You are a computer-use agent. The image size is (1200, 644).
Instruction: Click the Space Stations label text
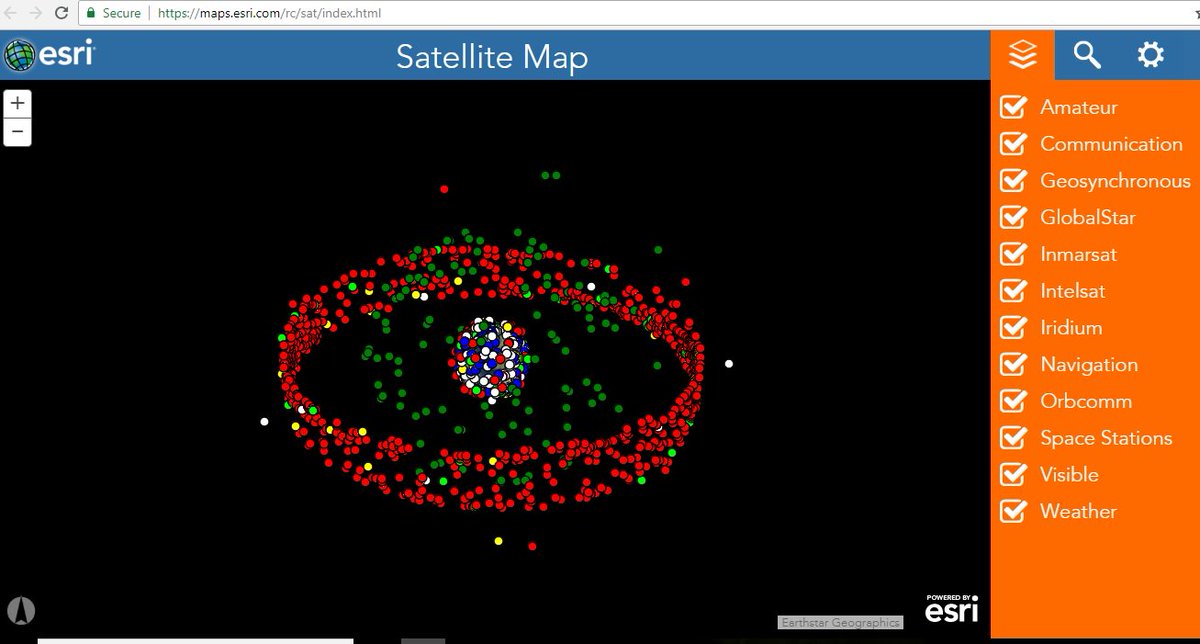click(1106, 438)
